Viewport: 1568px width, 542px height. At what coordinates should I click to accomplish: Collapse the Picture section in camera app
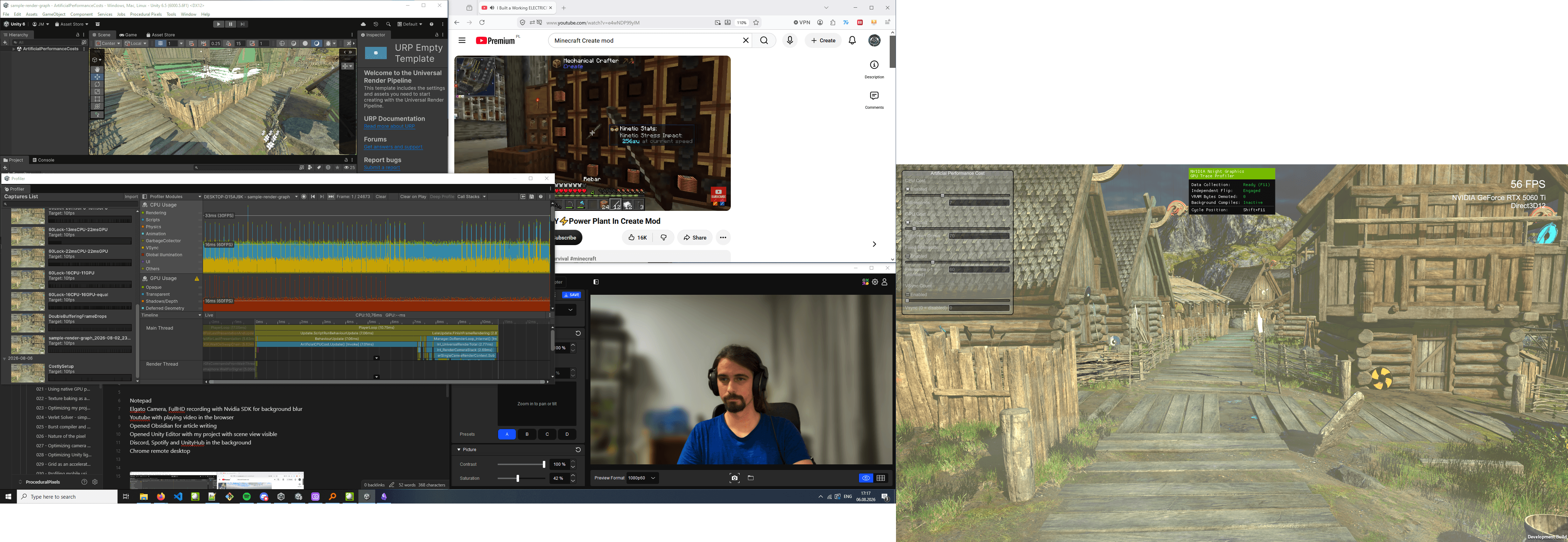click(459, 450)
